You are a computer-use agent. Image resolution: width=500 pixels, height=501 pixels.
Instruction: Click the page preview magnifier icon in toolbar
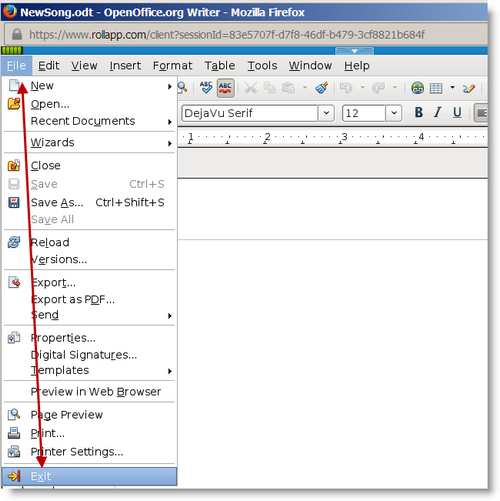point(182,88)
